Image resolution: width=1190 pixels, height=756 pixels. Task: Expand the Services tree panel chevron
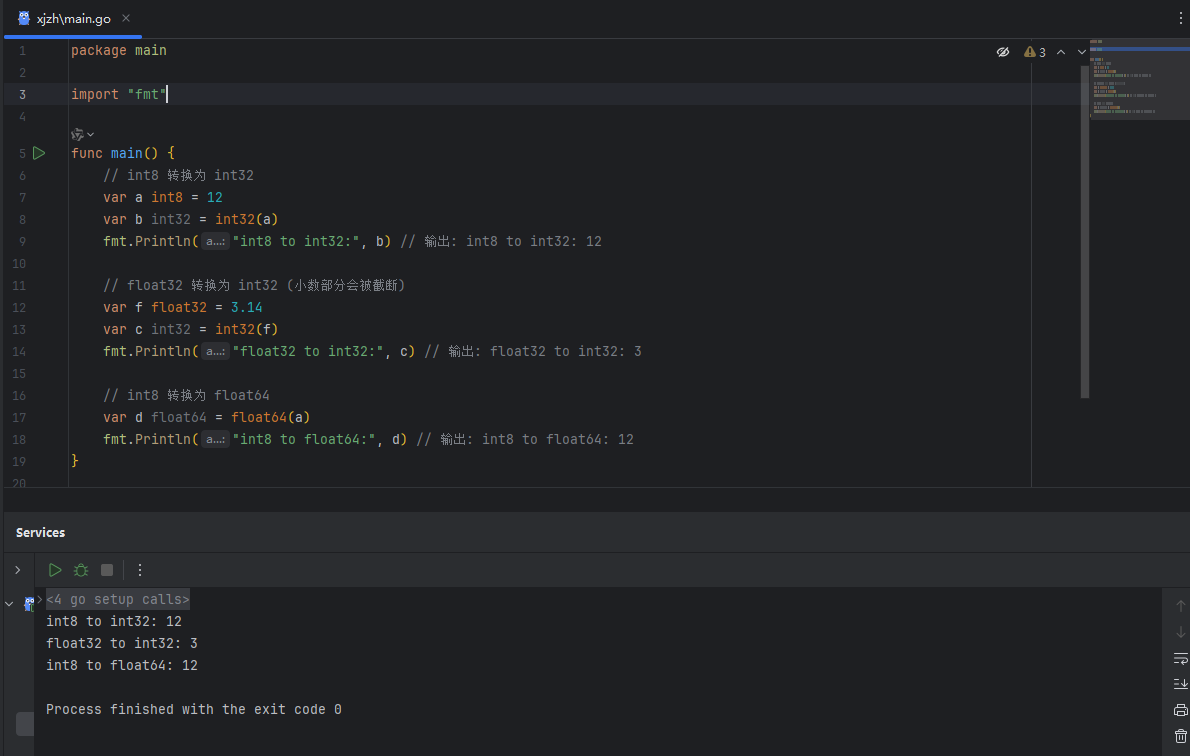[x=17, y=570]
